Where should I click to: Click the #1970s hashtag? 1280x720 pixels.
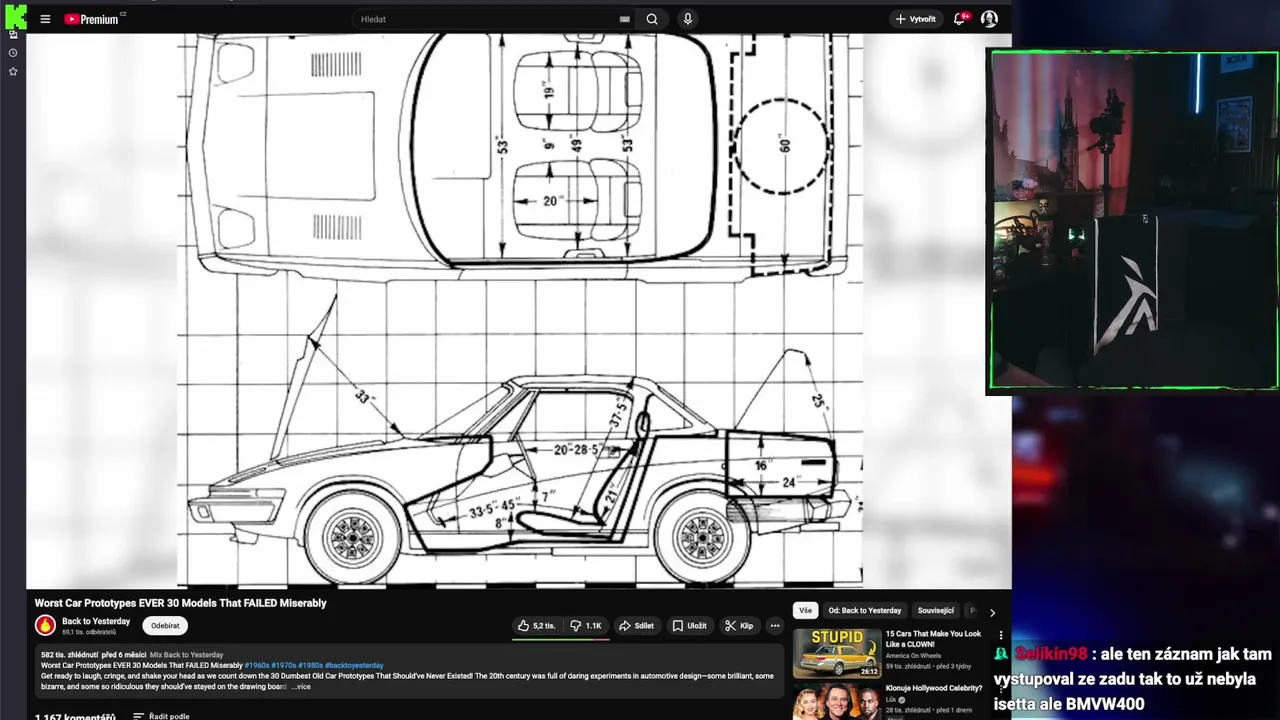pyautogui.click(x=283, y=665)
